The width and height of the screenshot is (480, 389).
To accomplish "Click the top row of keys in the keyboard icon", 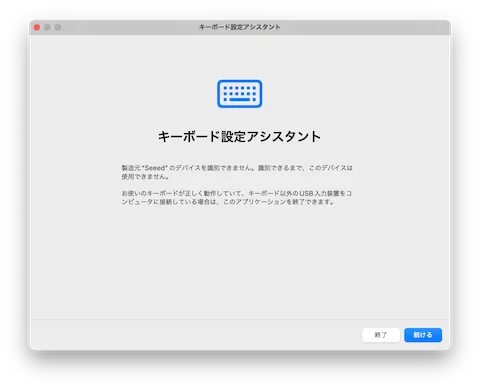I will [x=239, y=88].
